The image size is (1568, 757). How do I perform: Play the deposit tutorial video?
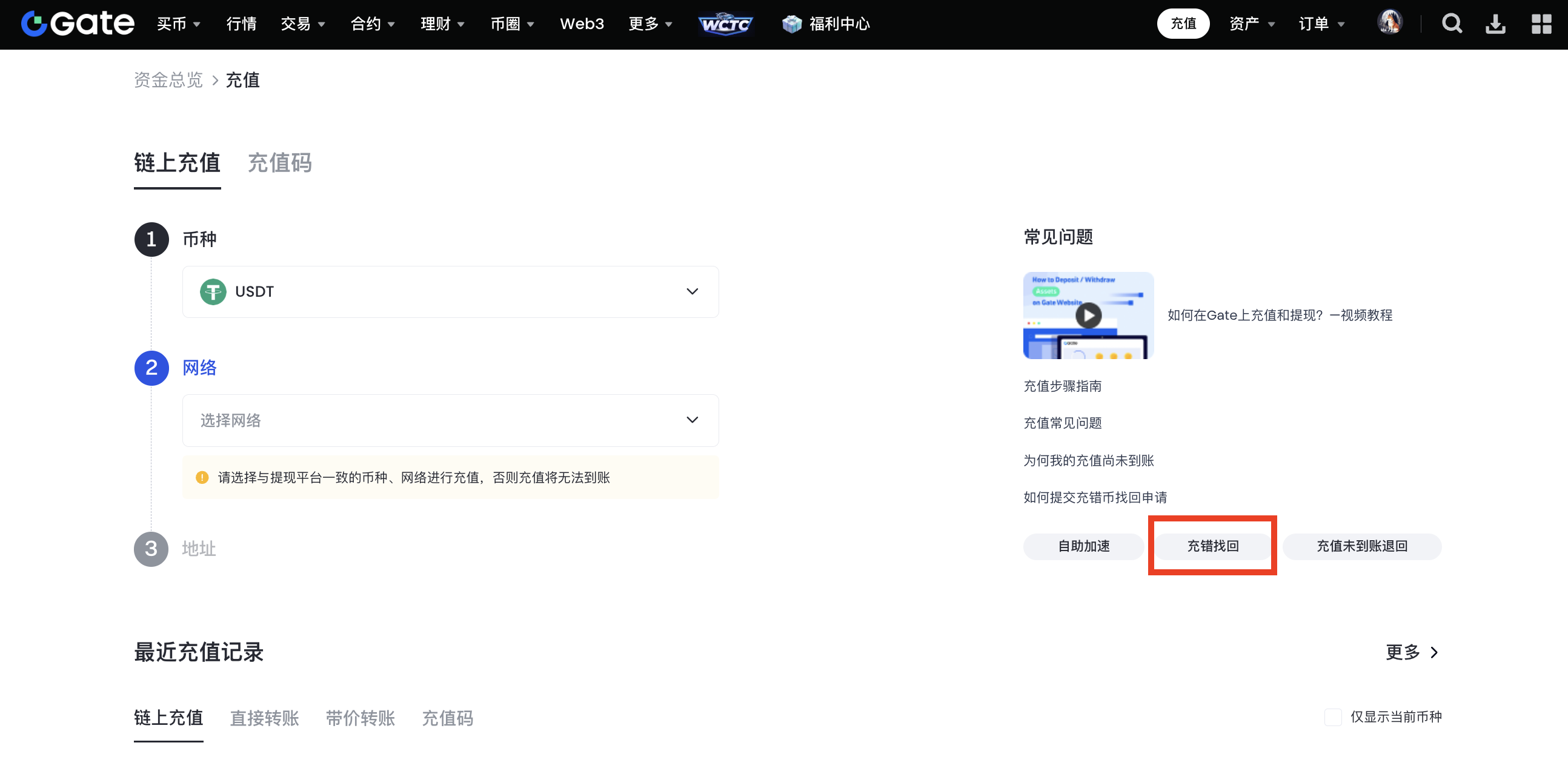coord(1088,315)
